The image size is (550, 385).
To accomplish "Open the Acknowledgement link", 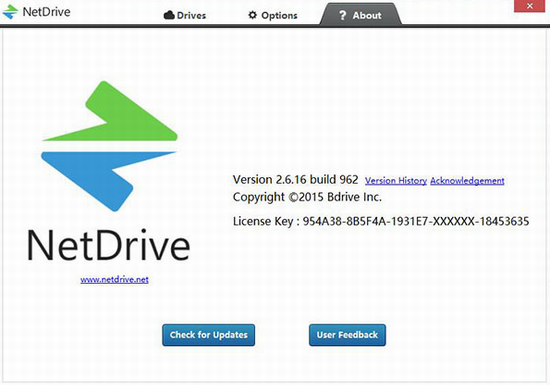I will (467, 181).
